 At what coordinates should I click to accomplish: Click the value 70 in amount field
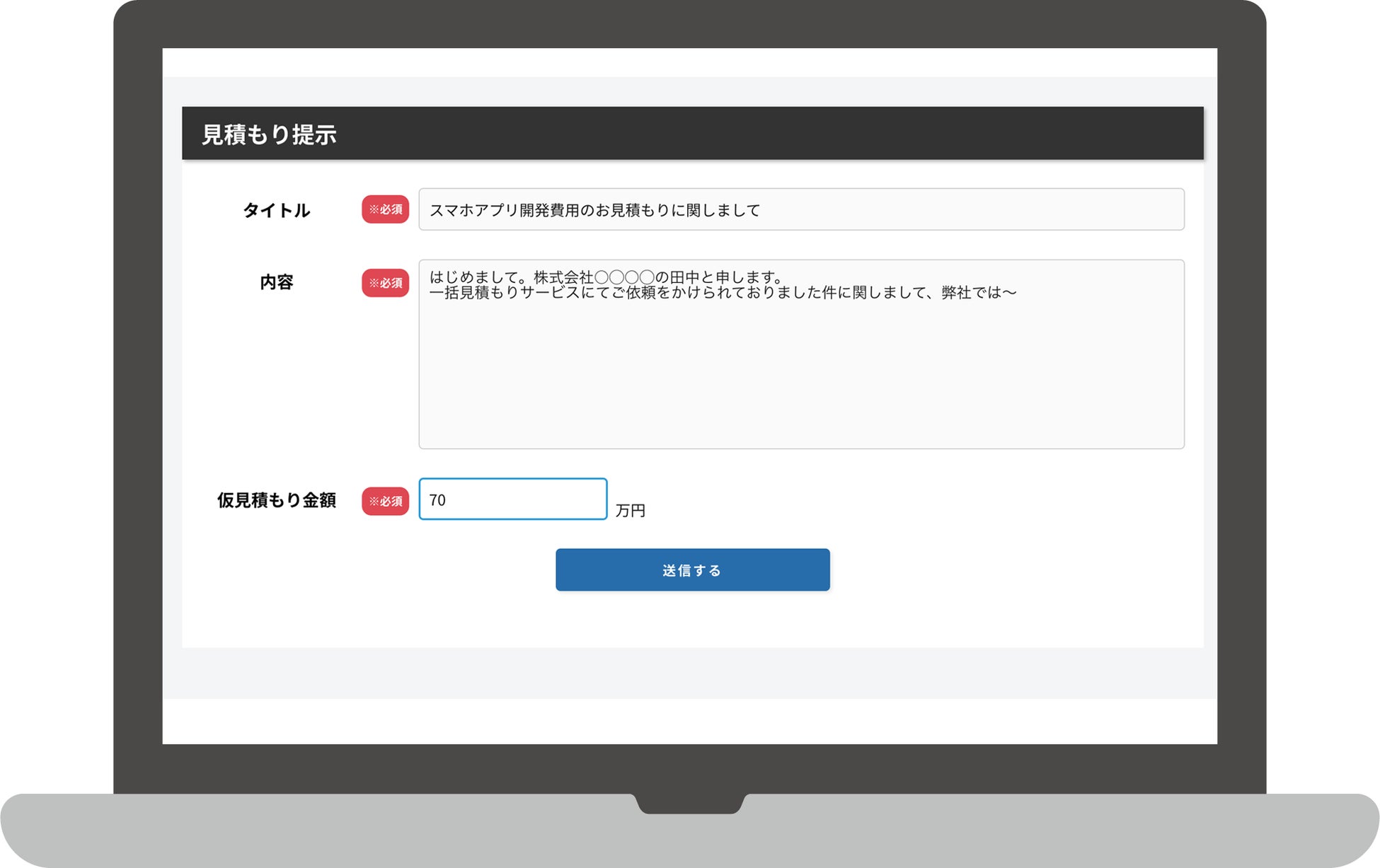pos(437,500)
